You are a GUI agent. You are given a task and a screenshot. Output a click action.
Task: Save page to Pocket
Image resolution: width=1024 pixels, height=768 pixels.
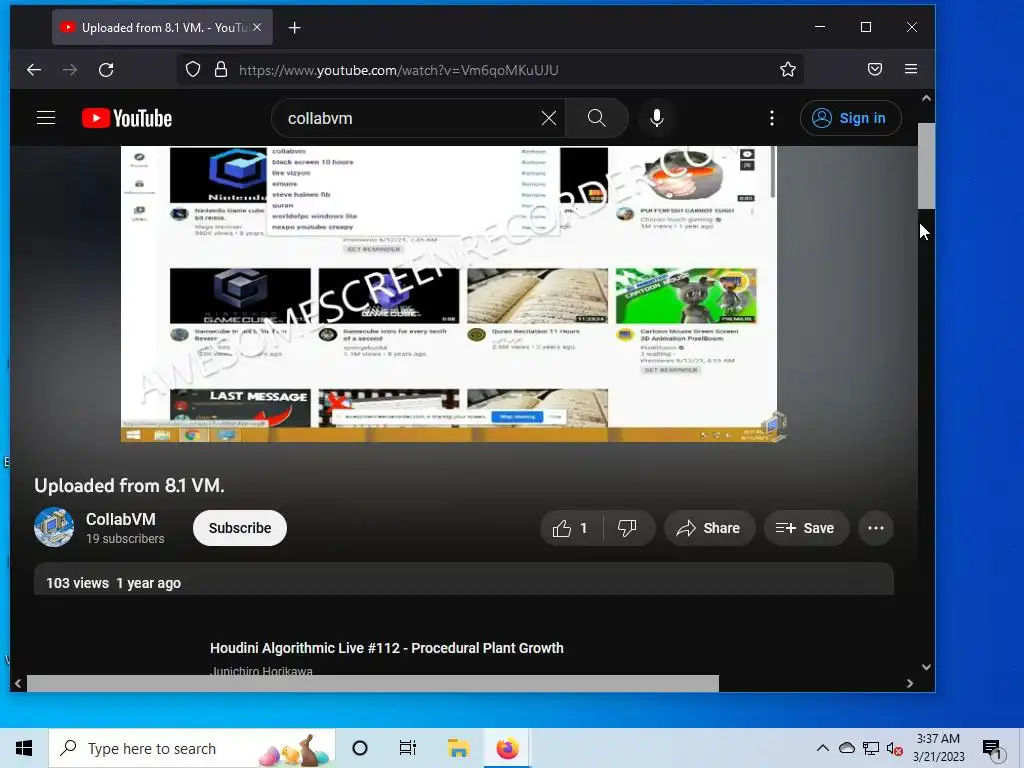[875, 69]
